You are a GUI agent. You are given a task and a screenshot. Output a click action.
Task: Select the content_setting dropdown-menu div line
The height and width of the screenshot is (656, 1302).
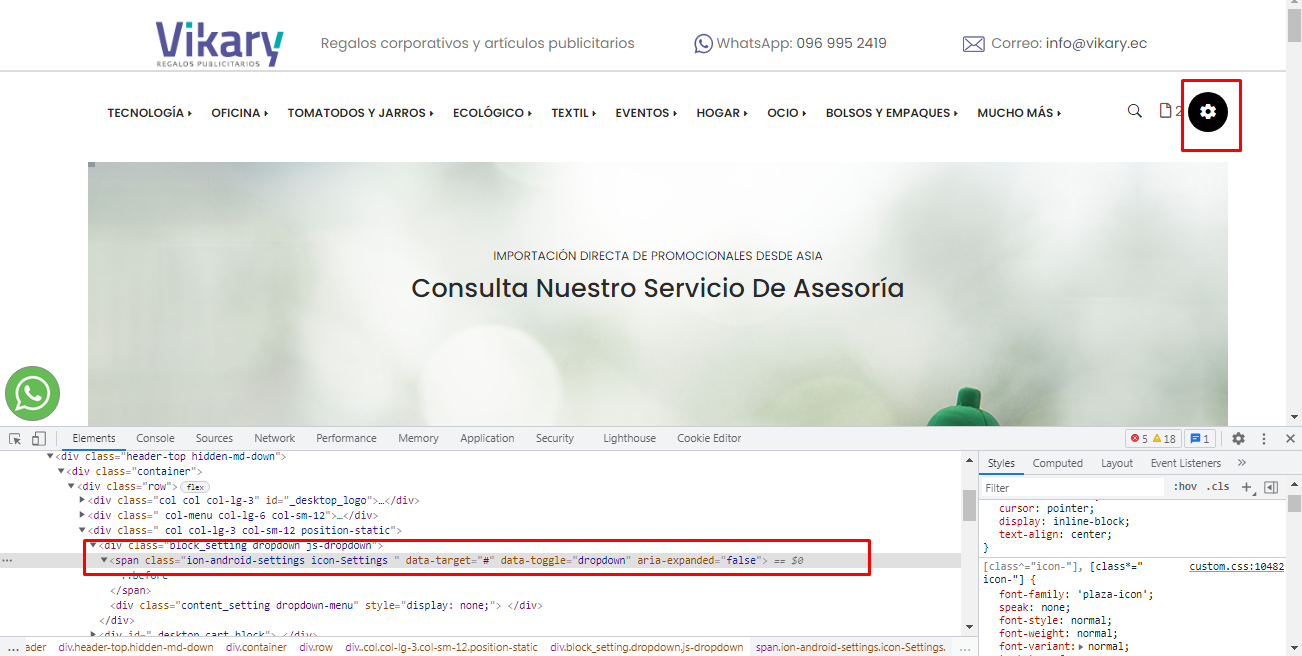(326, 605)
